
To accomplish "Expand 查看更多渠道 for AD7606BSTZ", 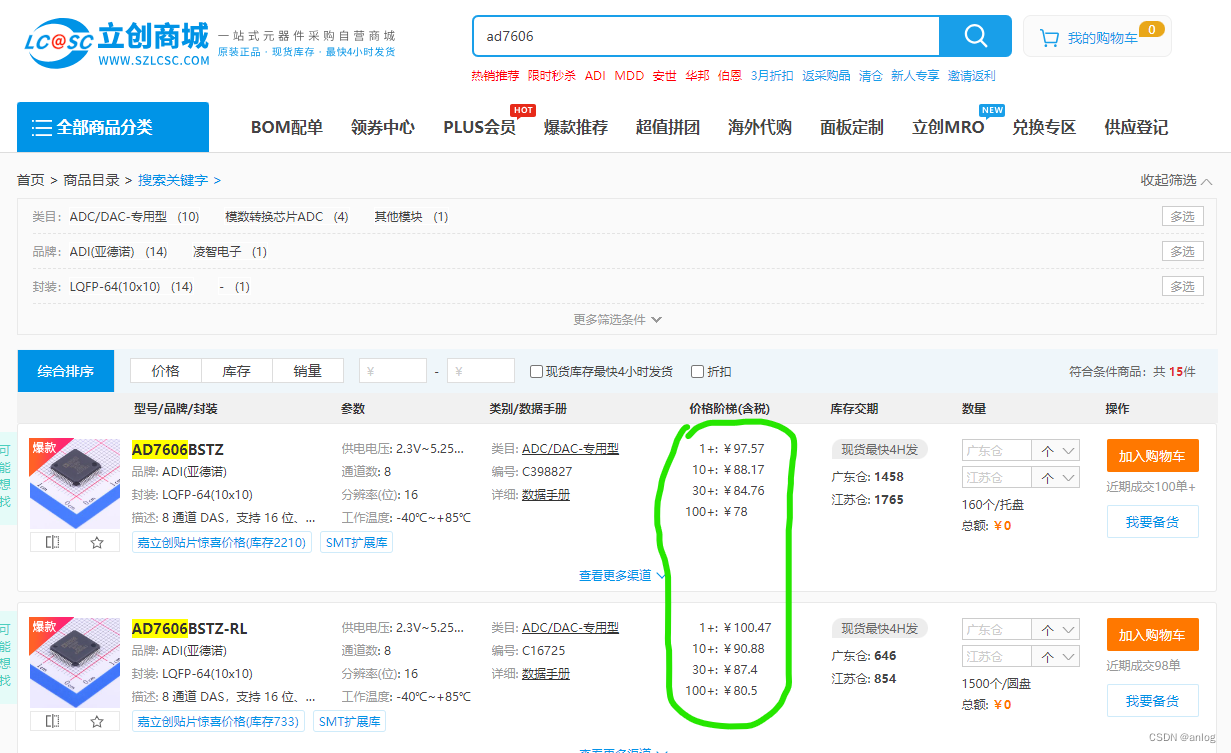I will pos(622,576).
